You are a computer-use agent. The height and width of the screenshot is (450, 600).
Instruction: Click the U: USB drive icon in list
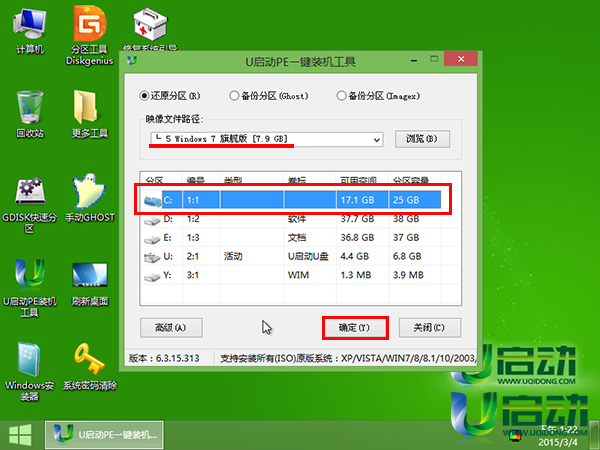[x=152, y=258]
